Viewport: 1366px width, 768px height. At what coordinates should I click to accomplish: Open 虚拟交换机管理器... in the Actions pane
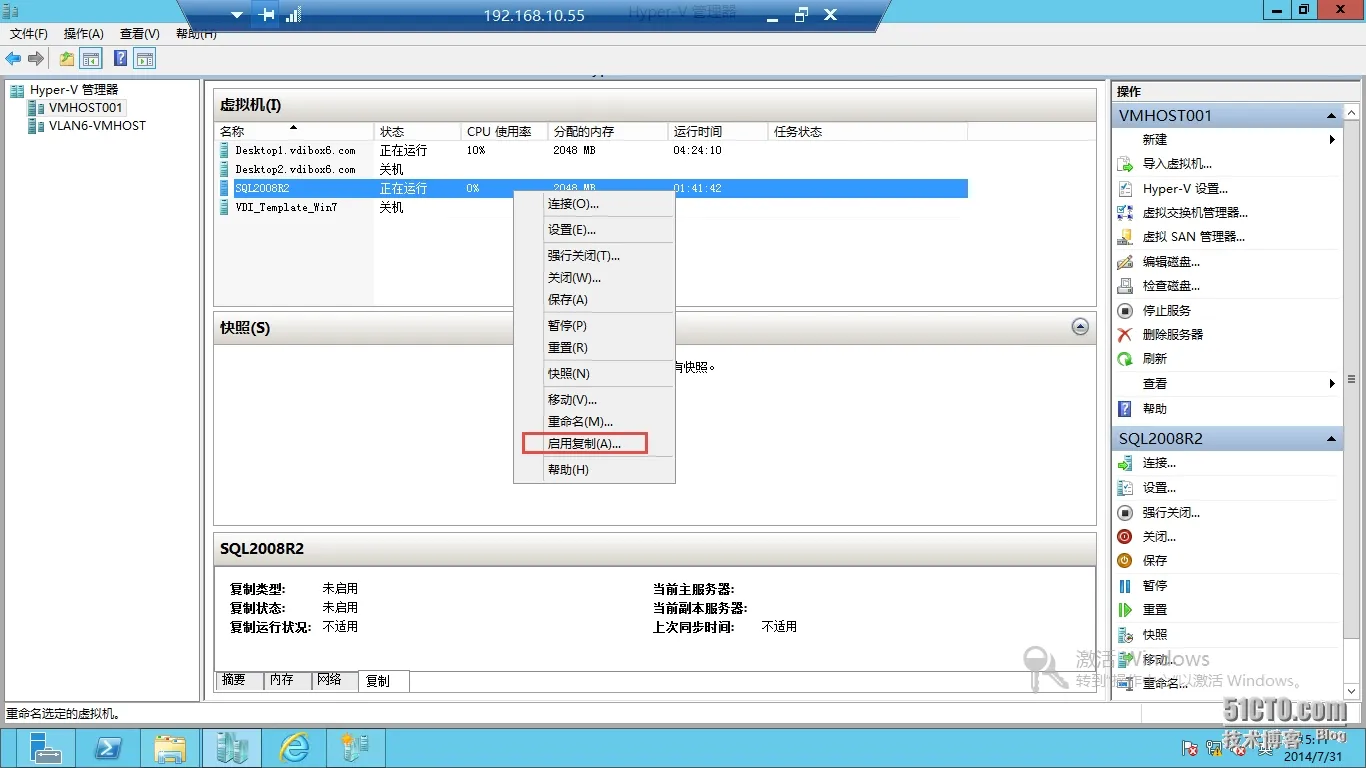[x=1195, y=213]
